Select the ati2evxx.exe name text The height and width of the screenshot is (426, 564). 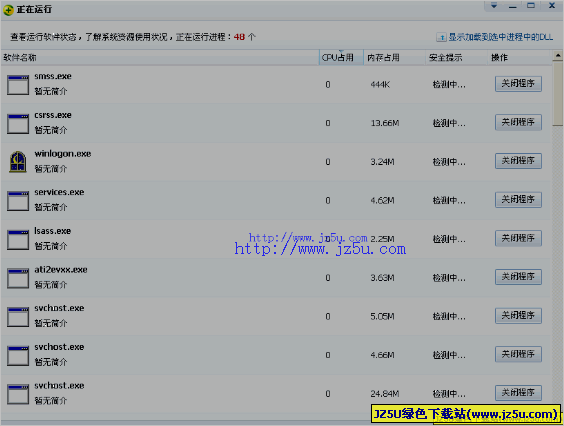coord(61,270)
